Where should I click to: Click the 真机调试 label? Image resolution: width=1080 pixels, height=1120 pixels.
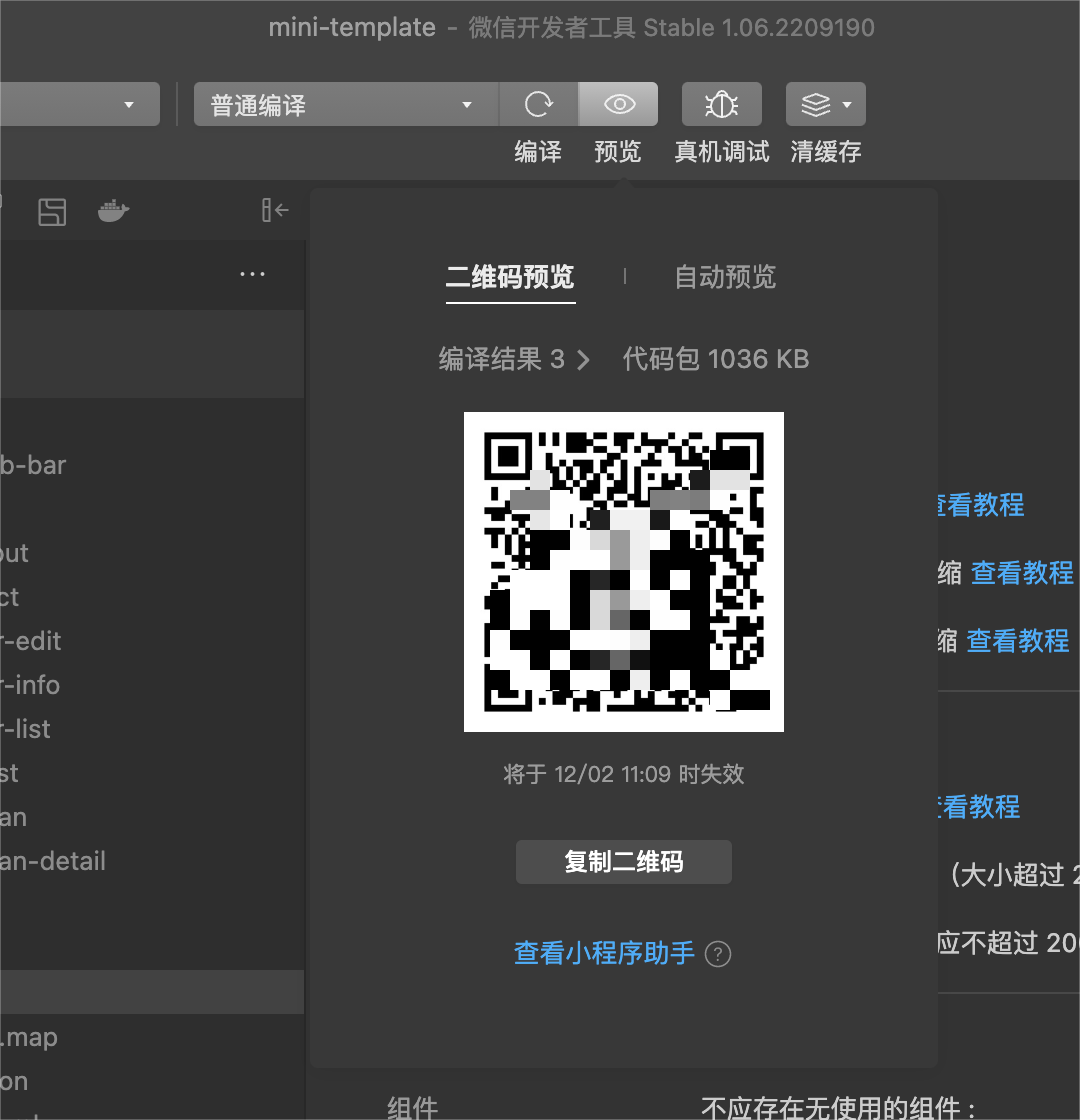722,151
